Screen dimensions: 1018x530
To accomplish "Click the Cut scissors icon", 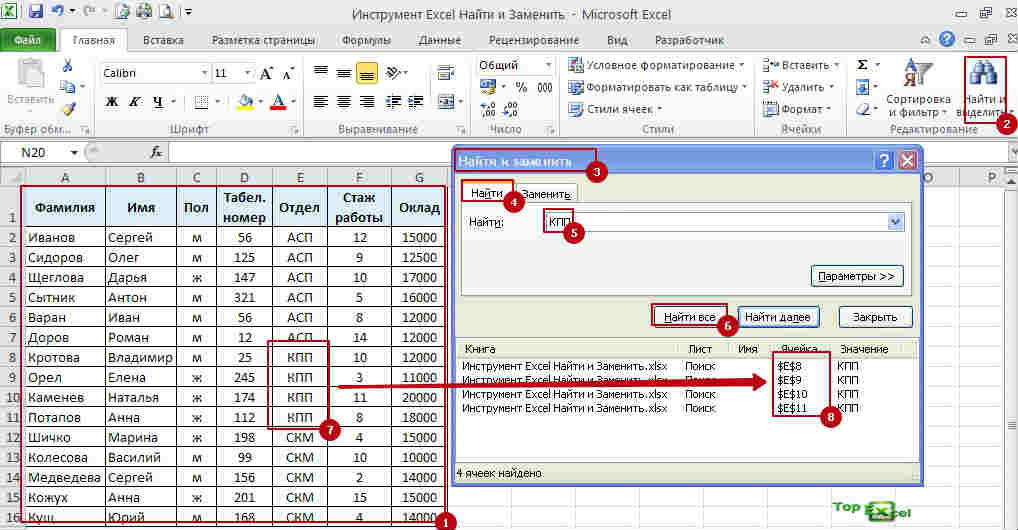I will (67, 65).
